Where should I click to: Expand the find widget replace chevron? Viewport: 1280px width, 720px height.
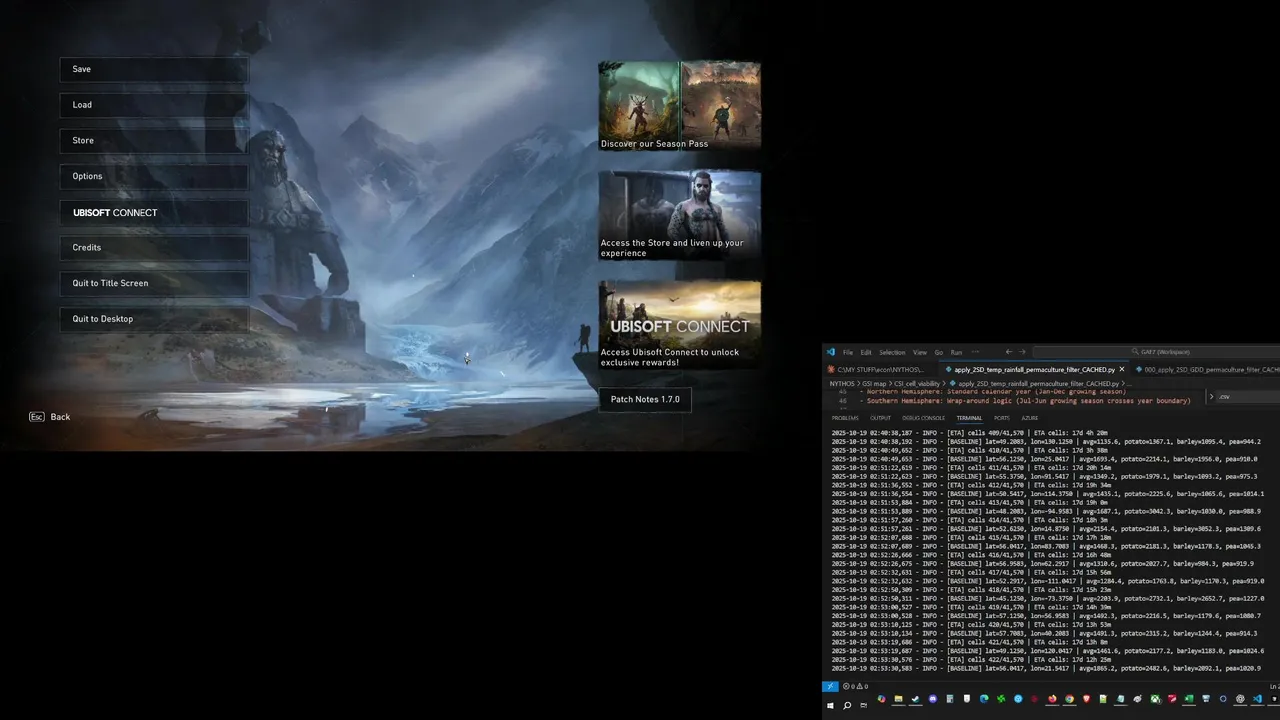(x=1212, y=397)
